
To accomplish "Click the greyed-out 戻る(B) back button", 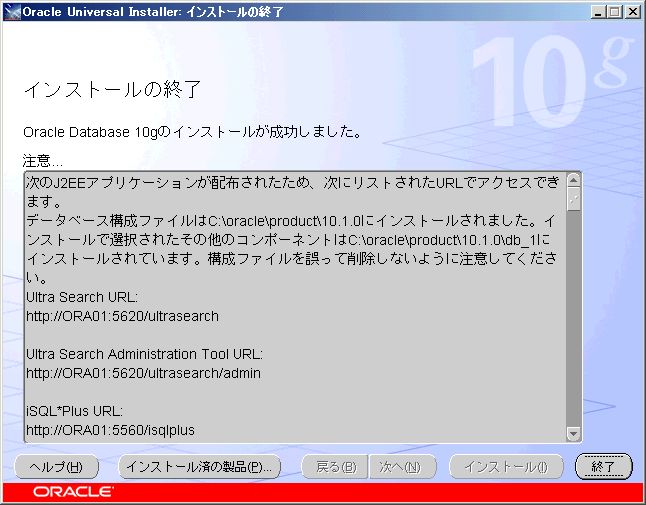I will pos(335,467).
